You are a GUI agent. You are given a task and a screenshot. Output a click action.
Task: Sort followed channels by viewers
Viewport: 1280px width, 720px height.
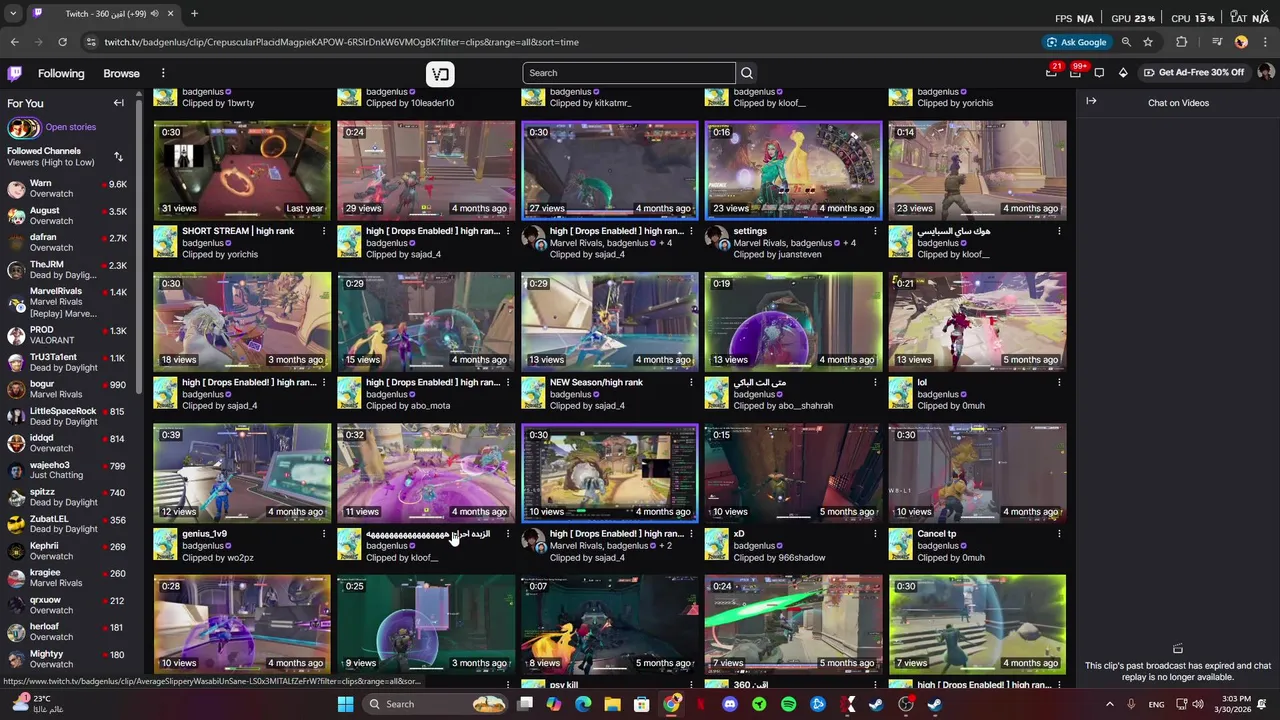[x=119, y=157]
